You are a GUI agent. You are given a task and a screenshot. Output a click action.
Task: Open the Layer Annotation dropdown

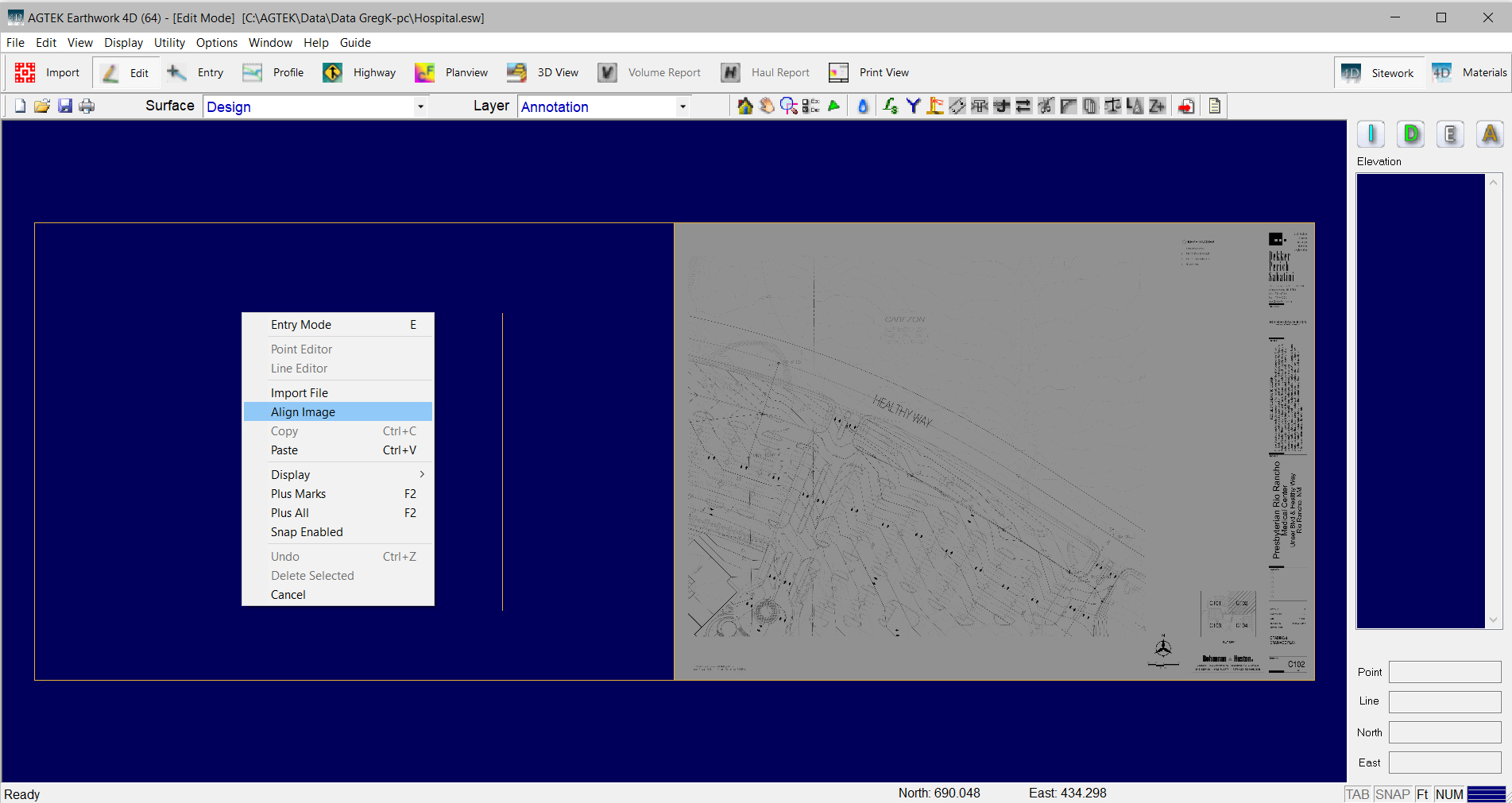(683, 107)
